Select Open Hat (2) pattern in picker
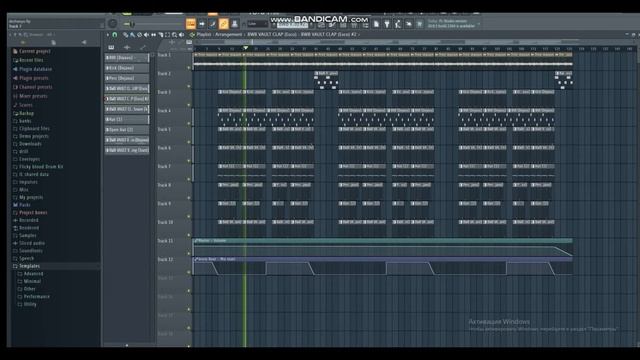 (x=127, y=130)
